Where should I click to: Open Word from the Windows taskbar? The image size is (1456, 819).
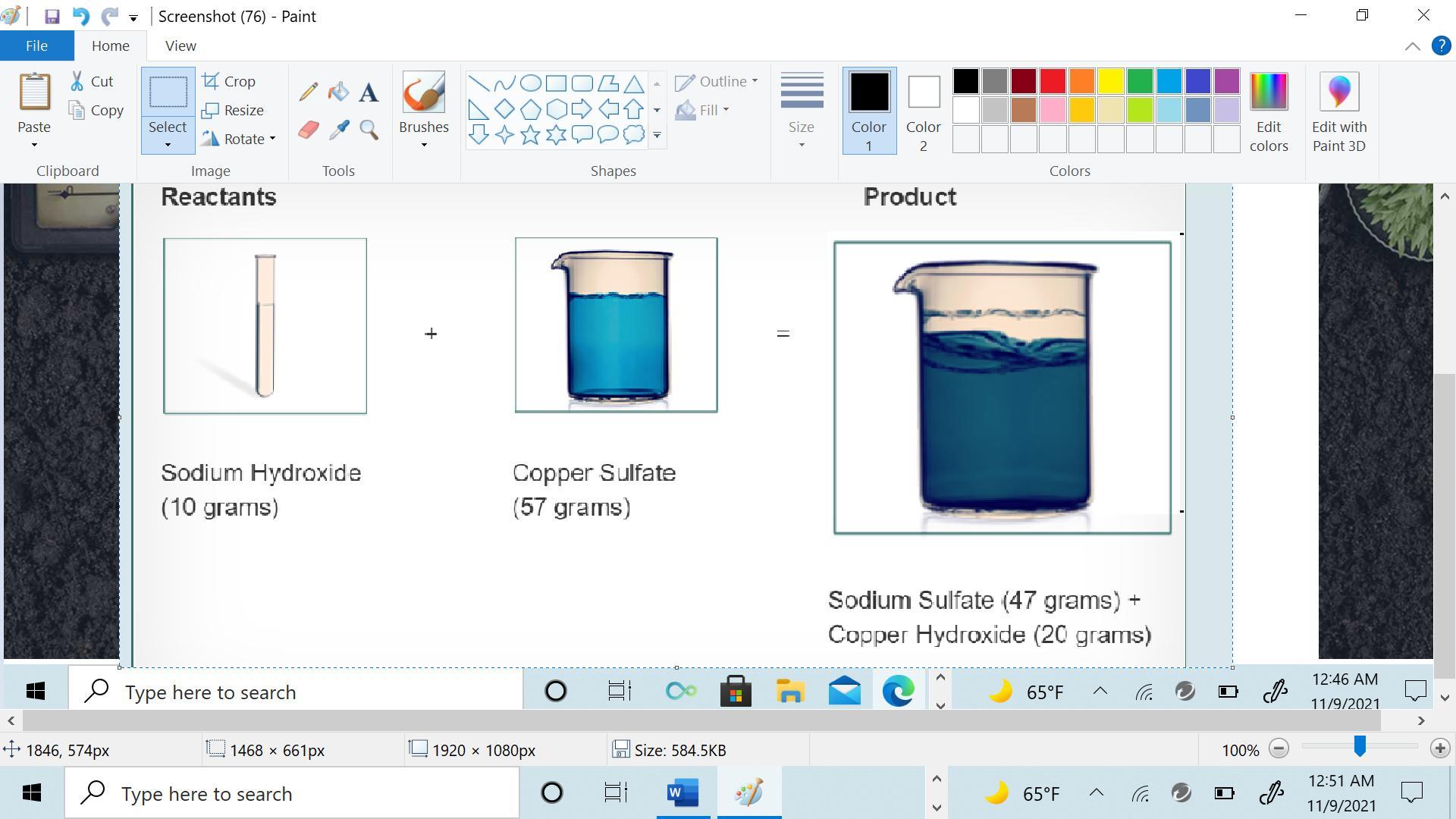682,793
